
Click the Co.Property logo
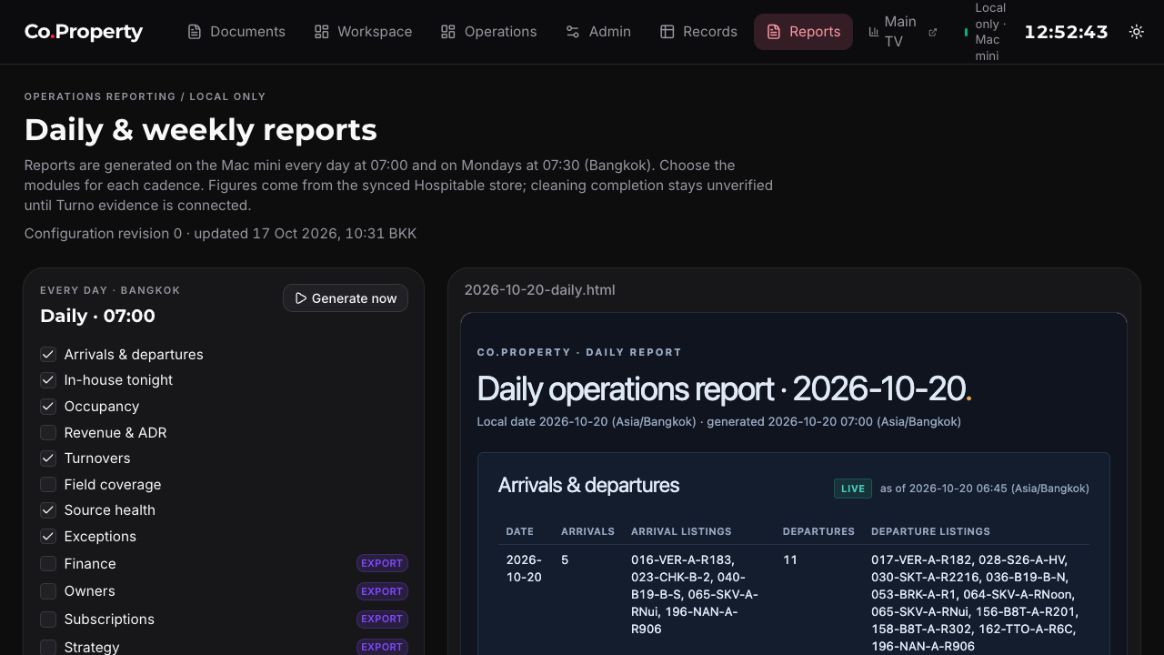tap(83, 32)
